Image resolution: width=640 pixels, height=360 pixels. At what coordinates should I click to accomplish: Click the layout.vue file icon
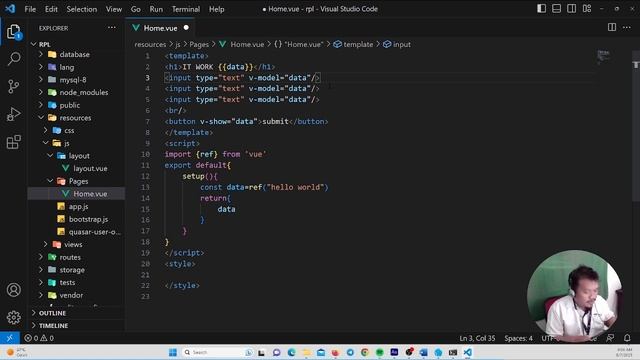(65, 168)
